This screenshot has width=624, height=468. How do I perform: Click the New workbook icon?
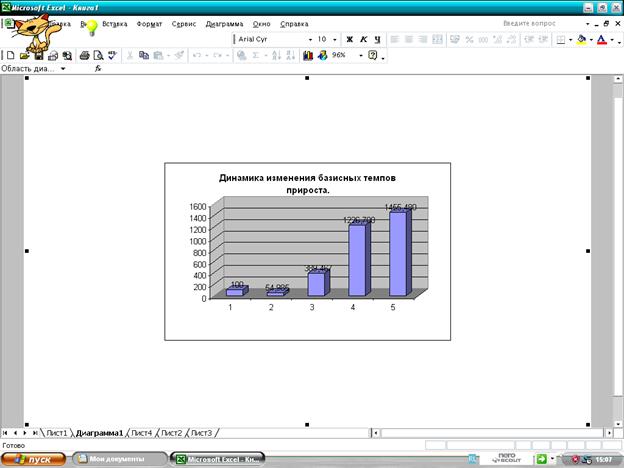[9, 56]
